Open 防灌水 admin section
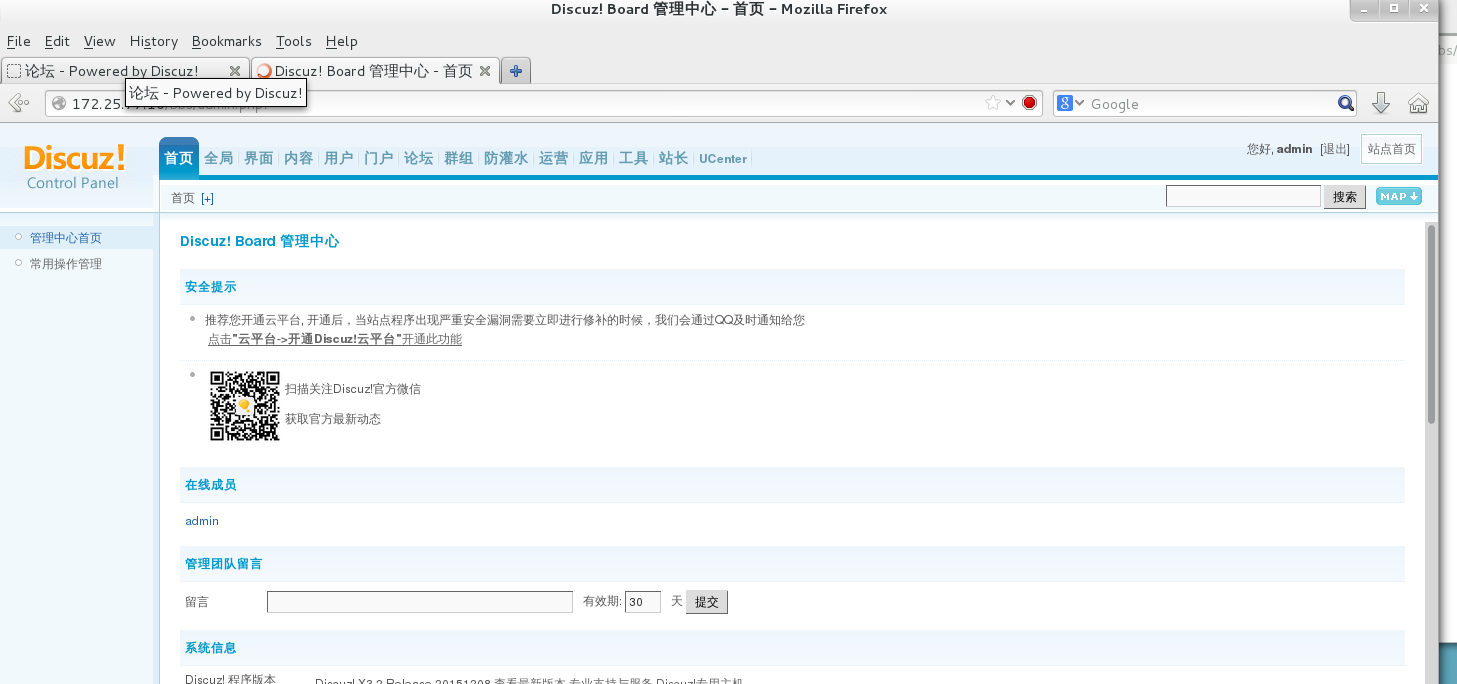Viewport: 1457px width, 684px height. pyautogui.click(x=506, y=158)
